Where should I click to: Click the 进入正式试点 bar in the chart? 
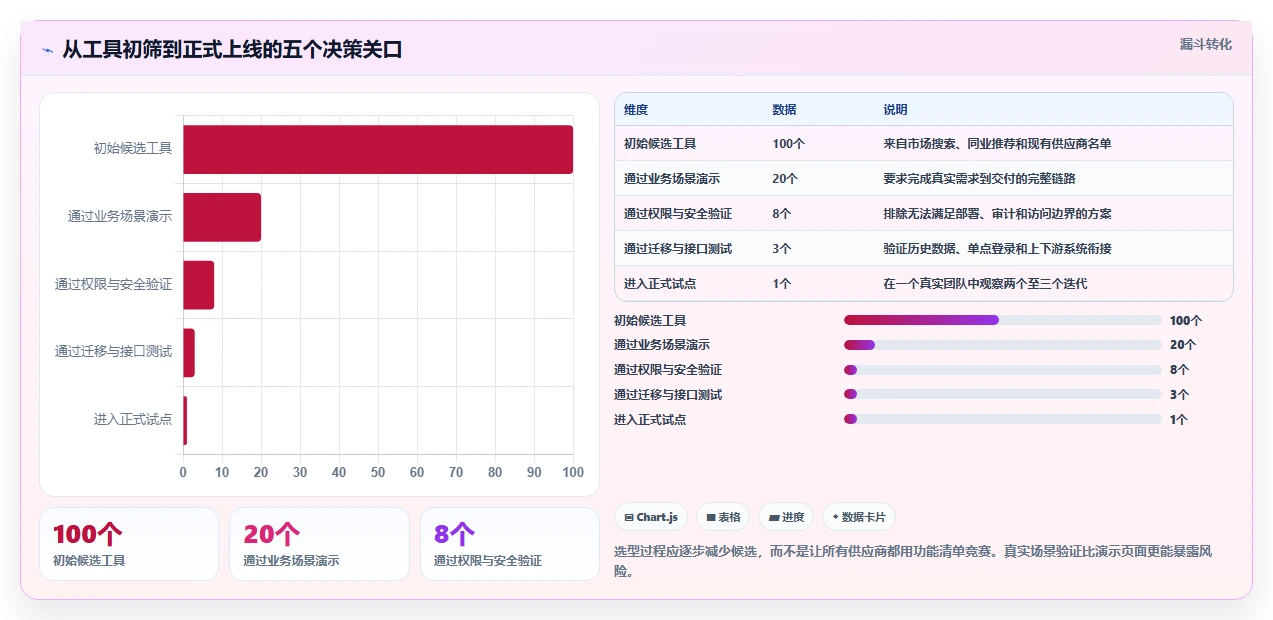pos(185,420)
